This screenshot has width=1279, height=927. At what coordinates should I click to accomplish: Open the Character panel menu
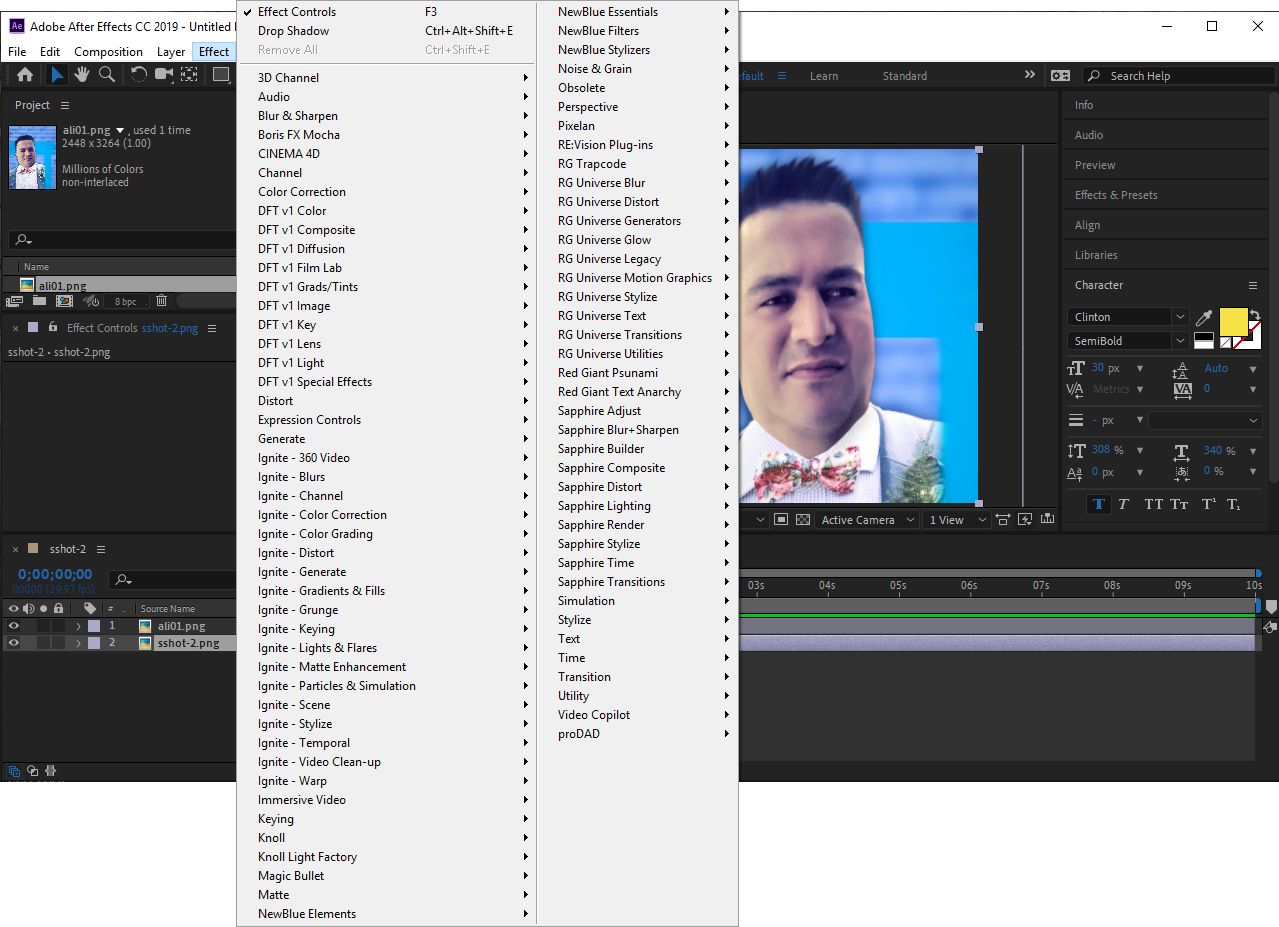click(x=1253, y=285)
